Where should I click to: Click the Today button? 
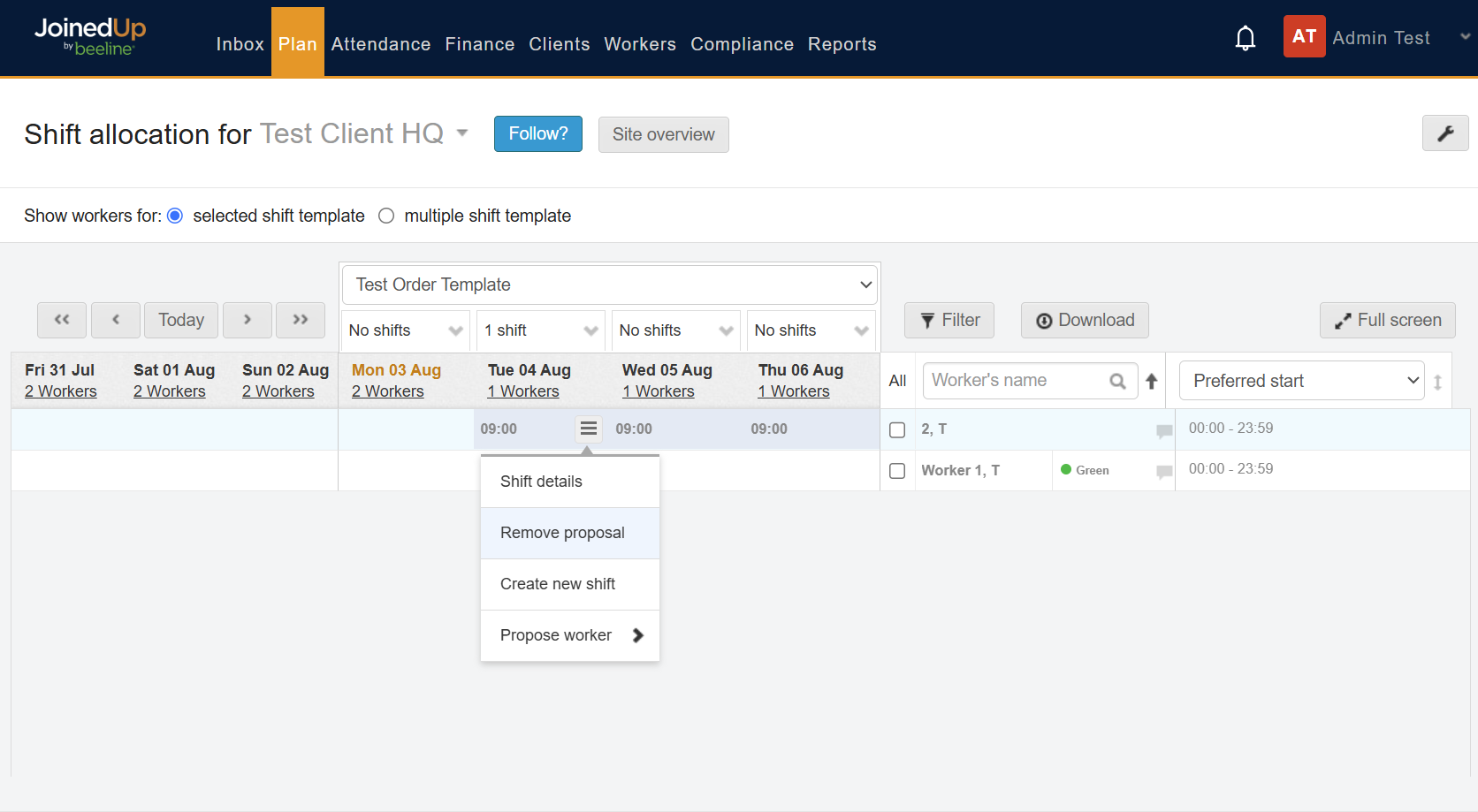(181, 320)
